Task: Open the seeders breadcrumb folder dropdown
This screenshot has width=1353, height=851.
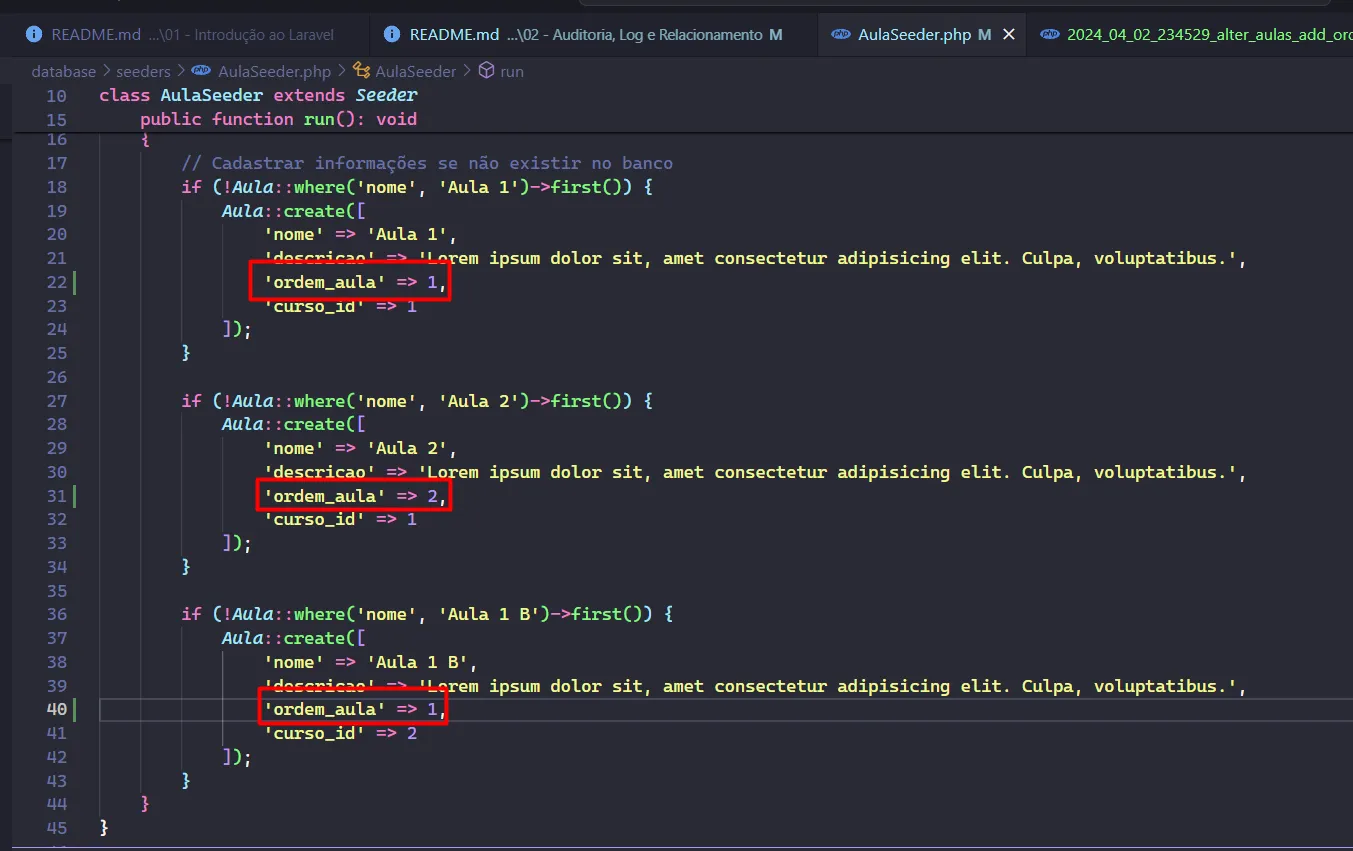Action: 143,72
